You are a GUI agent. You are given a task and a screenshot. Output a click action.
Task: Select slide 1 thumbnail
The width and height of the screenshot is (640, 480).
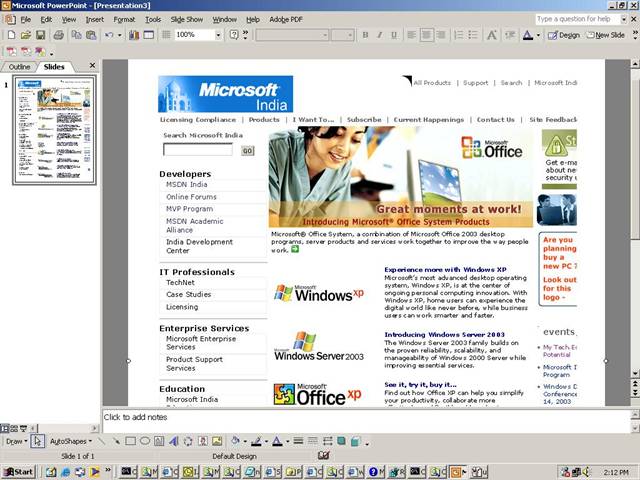tap(54, 130)
